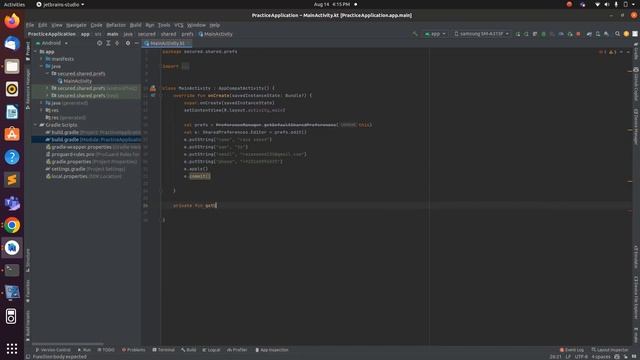The height and width of the screenshot is (360, 640).
Task: Open the Profiler tool window
Action: [237, 350]
